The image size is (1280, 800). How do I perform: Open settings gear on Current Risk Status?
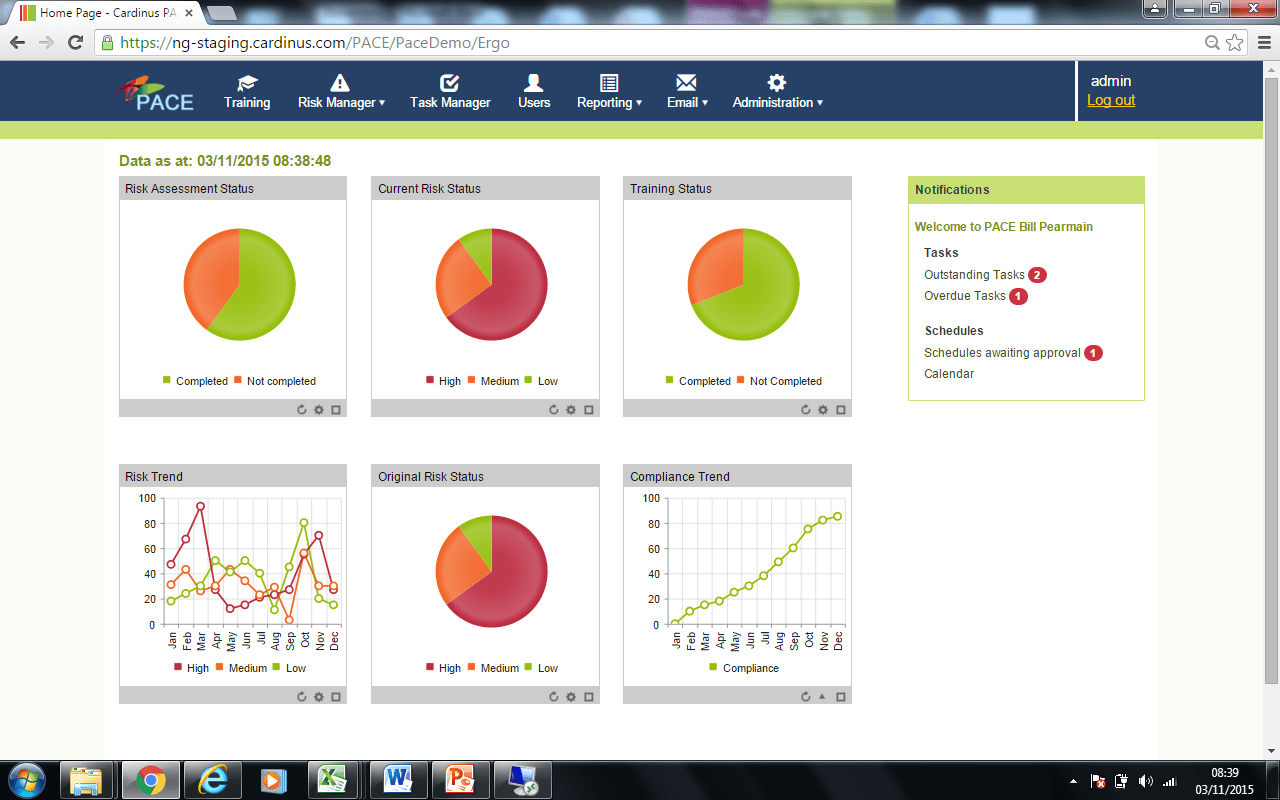571,409
